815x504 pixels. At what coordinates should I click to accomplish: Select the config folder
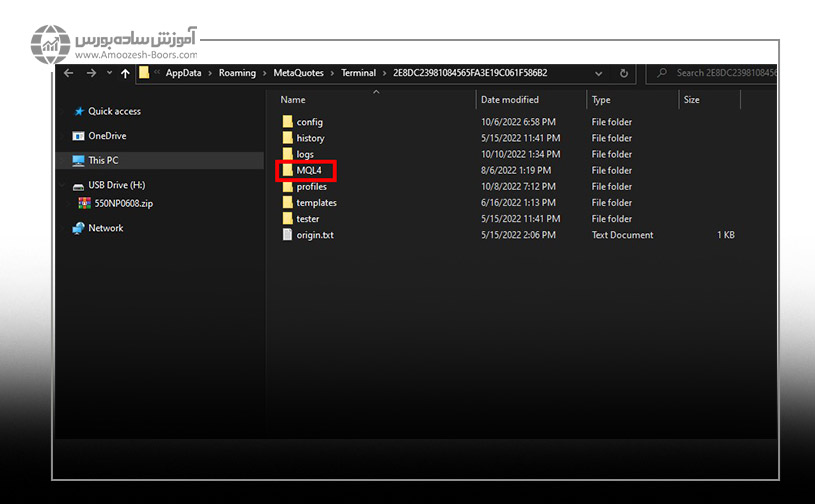(x=309, y=122)
